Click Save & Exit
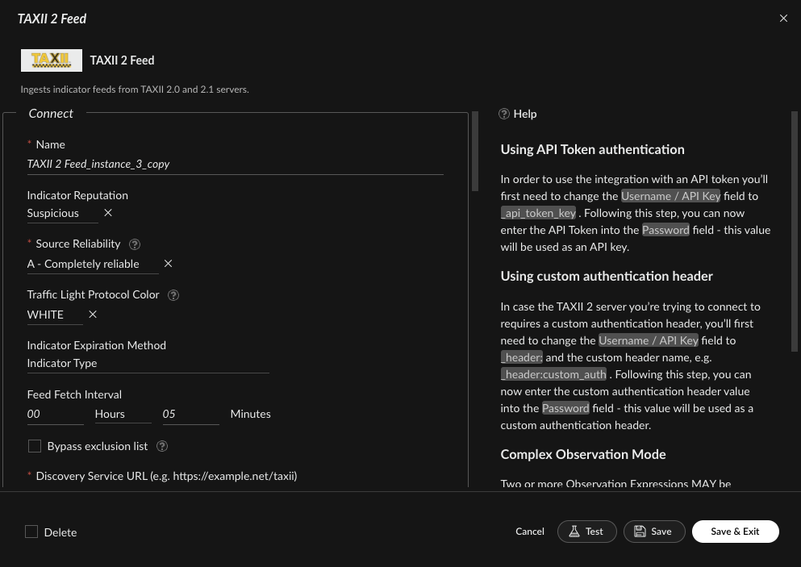This screenshot has width=801, height=567. tap(734, 532)
